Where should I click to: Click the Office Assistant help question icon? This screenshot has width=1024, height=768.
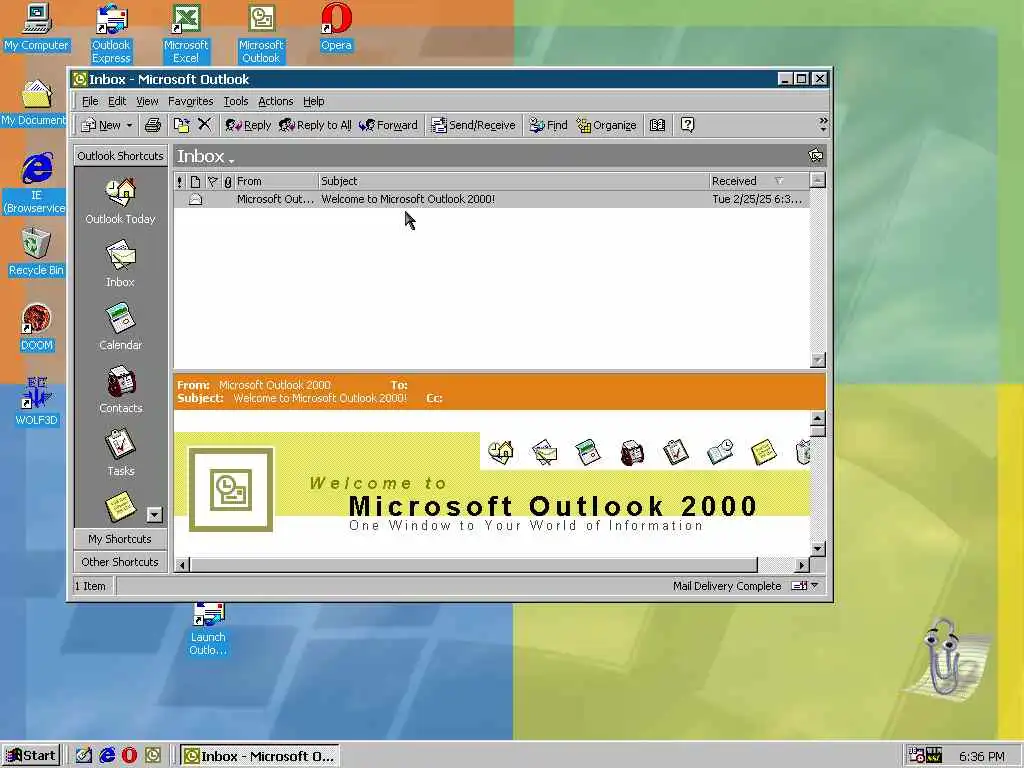[687, 125]
